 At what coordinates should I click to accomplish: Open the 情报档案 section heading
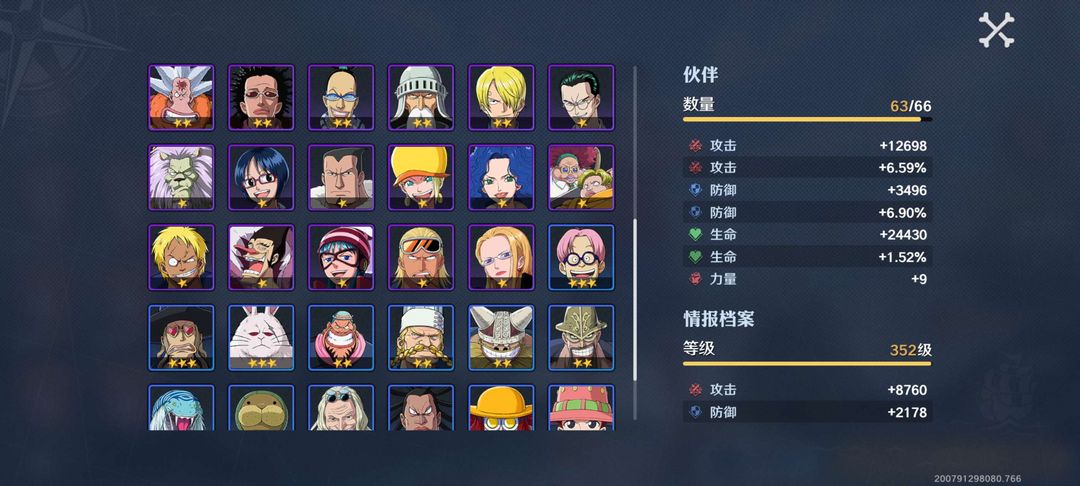coord(718,319)
